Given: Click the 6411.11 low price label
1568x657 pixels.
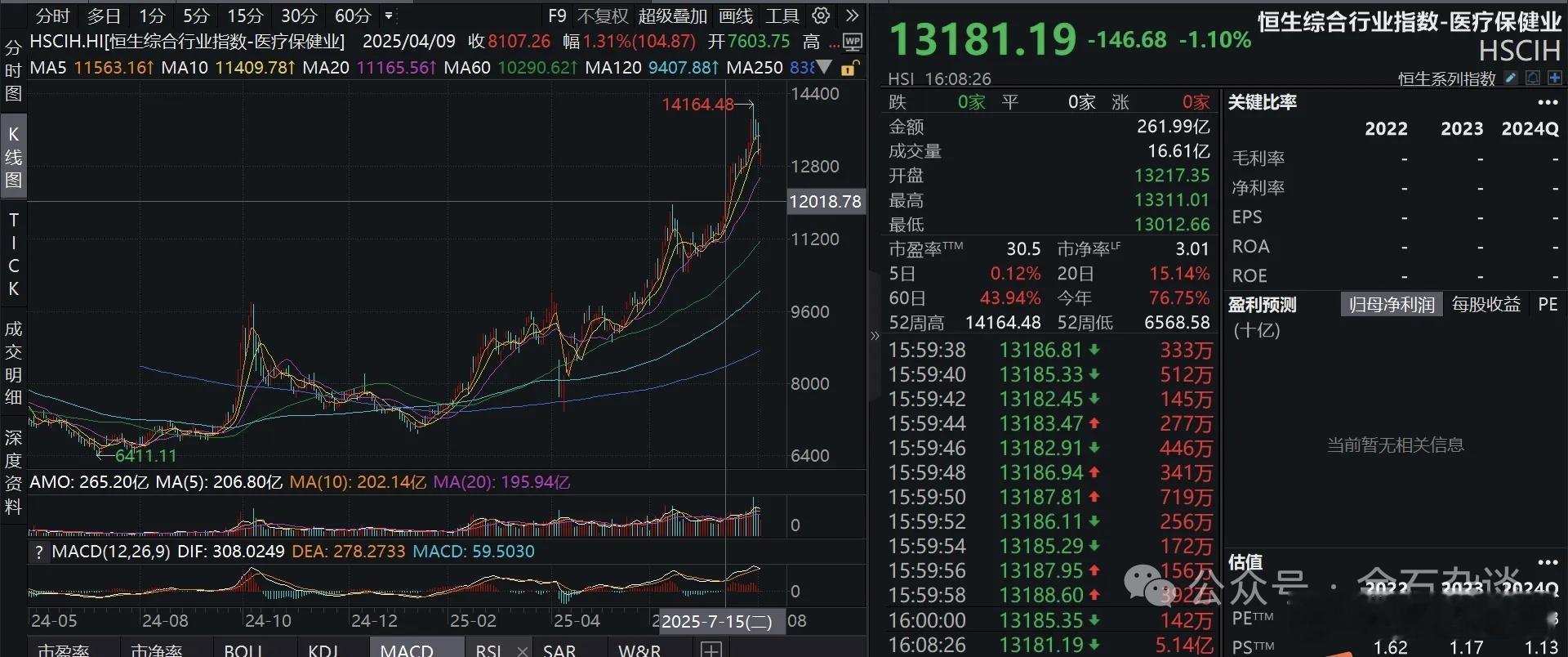Looking at the screenshot, I should [146, 455].
